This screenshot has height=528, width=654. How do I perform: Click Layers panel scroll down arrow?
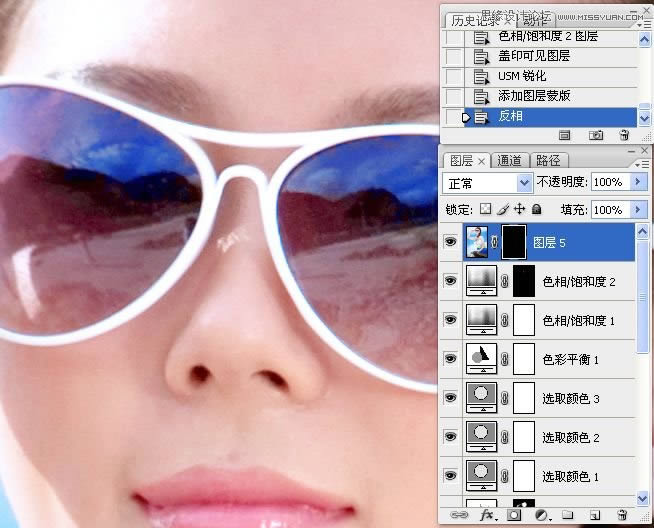coord(642,498)
